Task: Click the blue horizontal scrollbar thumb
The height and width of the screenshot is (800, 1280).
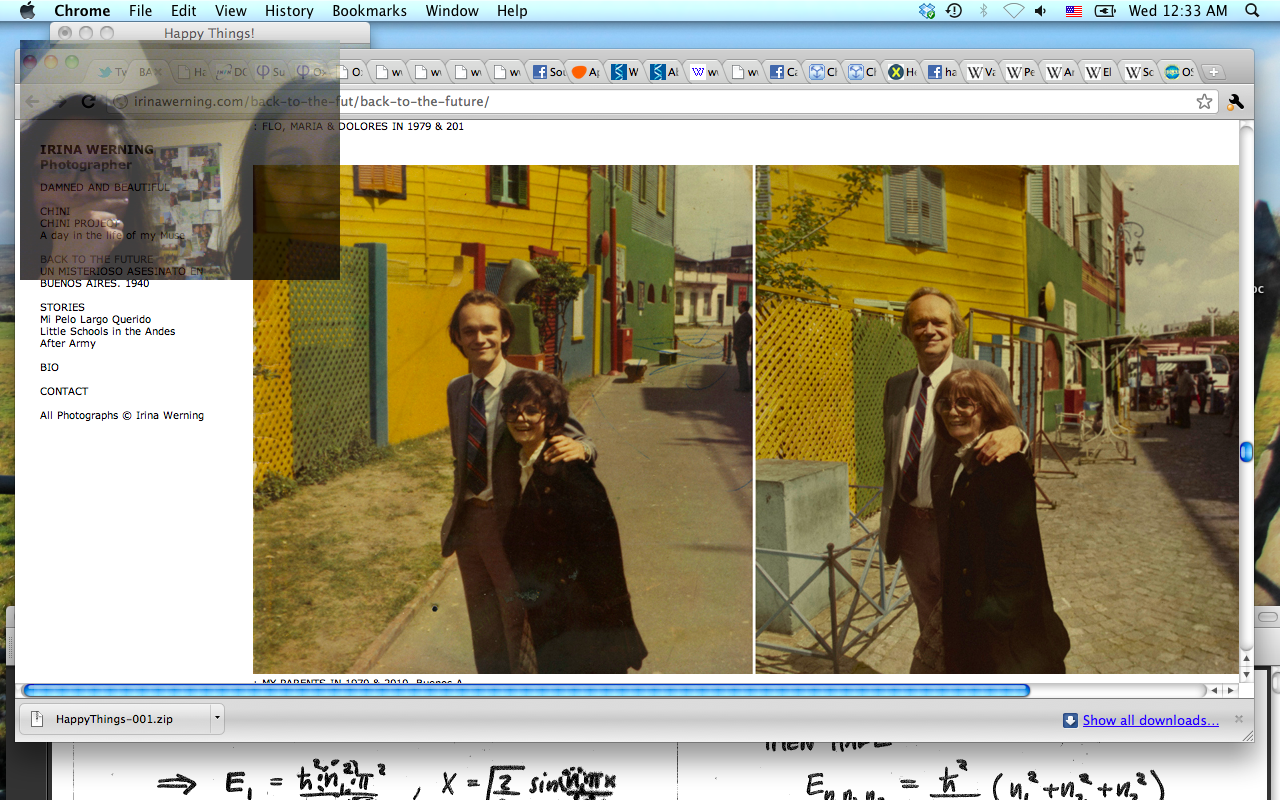Action: click(x=525, y=690)
